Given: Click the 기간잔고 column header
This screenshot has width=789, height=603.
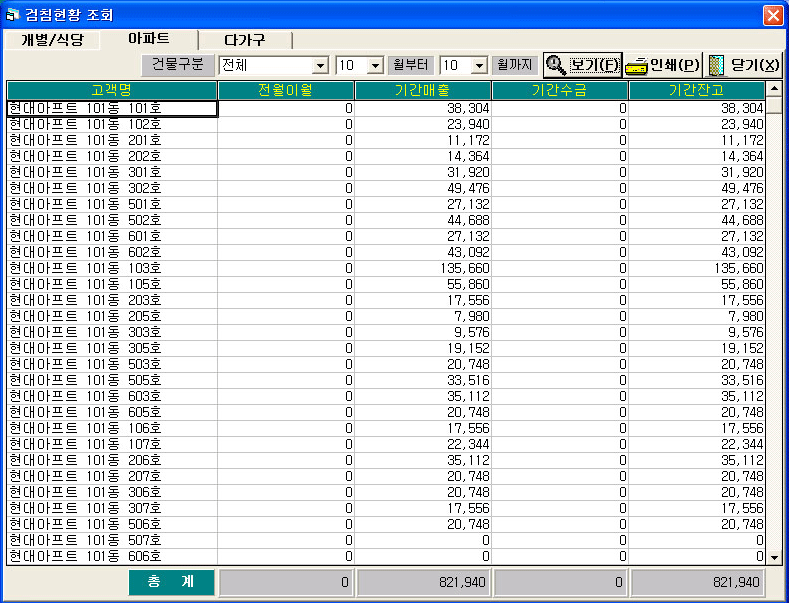Looking at the screenshot, I should pos(697,90).
